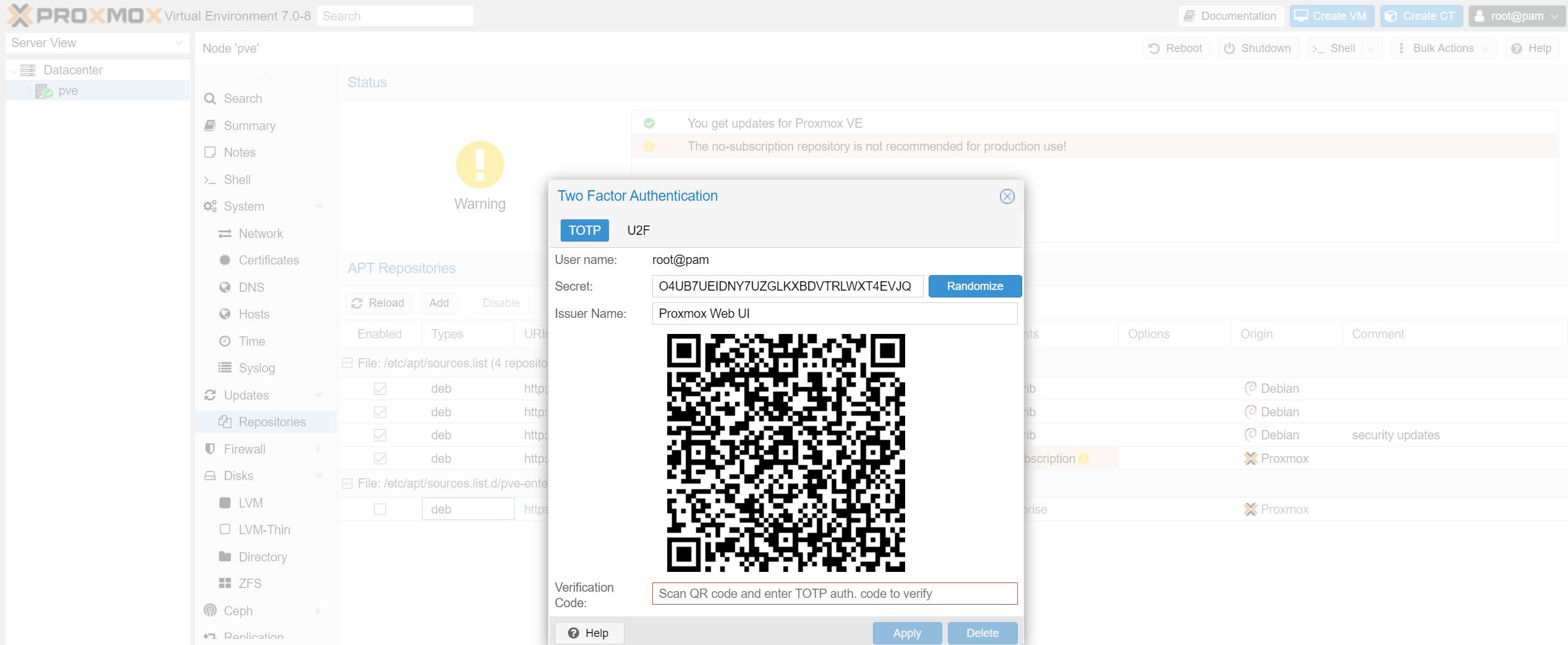This screenshot has width=1568, height=645.
Task: Click the Disks drive icon
Action: tap(210, 476)
